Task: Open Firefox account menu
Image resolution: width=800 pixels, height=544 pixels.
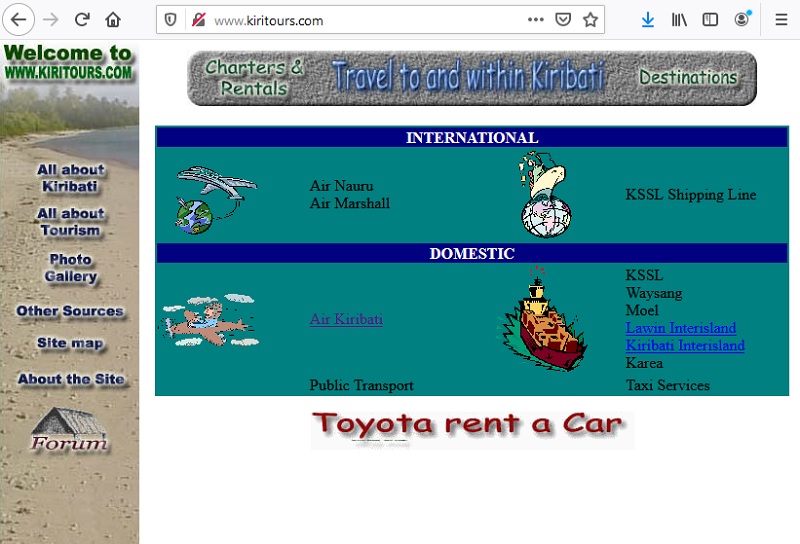Action: coord(742,20)
